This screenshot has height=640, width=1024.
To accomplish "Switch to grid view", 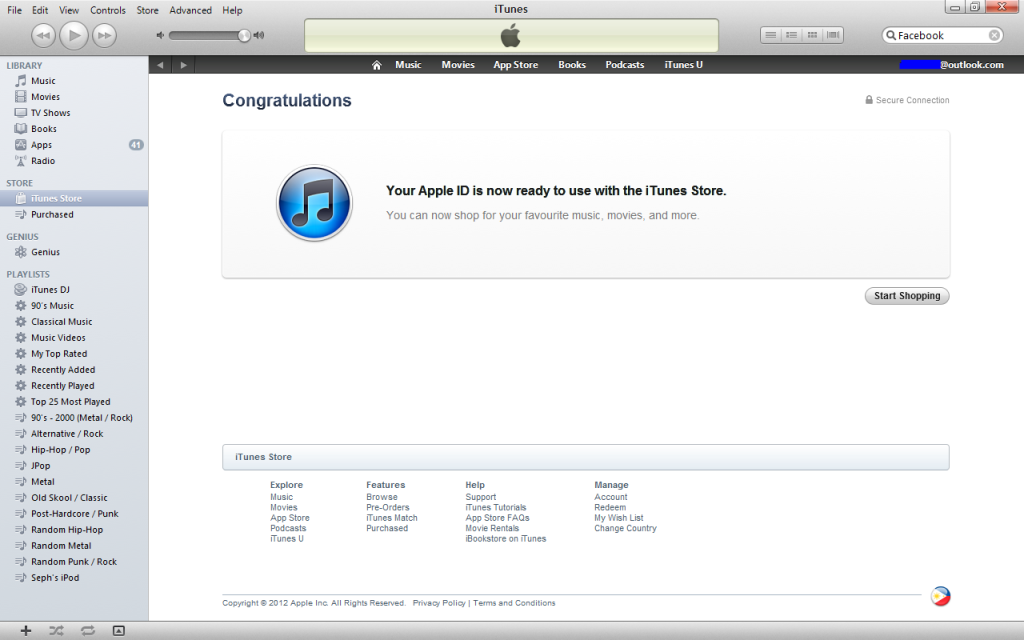I will pos(812,35).
